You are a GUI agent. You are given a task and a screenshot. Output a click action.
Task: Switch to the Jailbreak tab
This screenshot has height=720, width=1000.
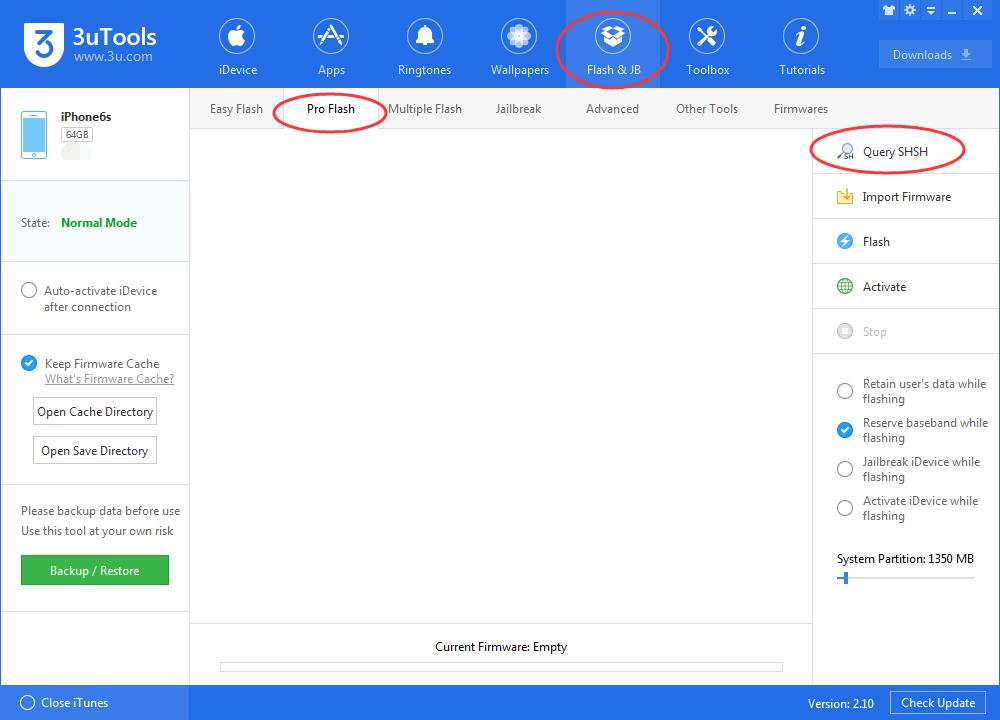pyautogui.click(x=518, y=109)
